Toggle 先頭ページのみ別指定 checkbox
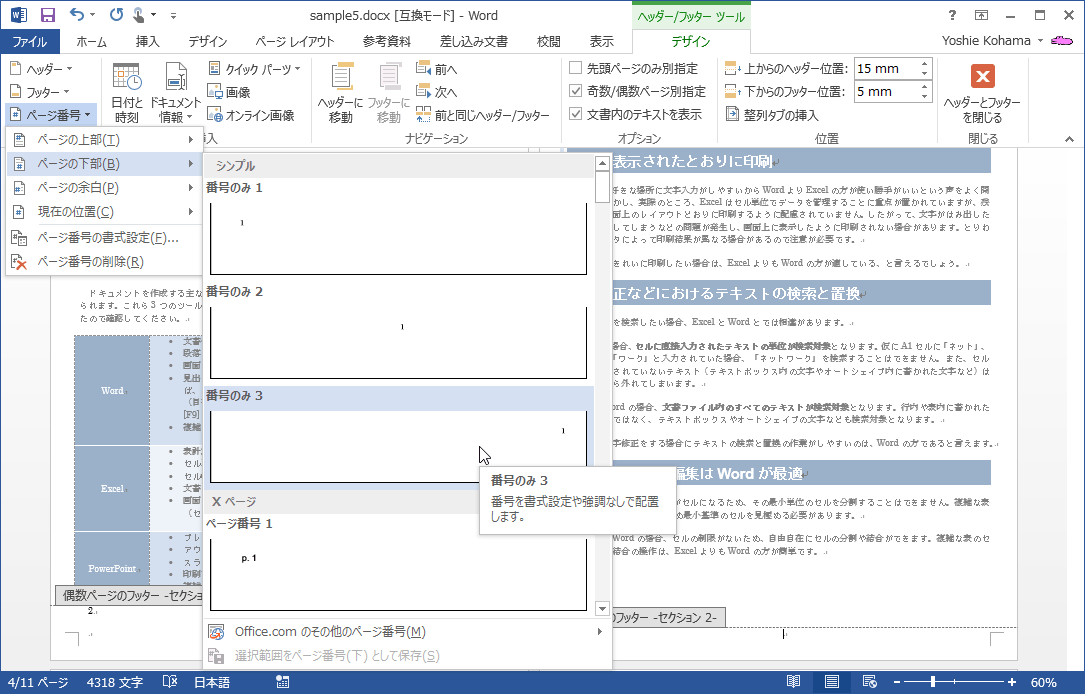1085x694 pixels. click(x=576, y=68)
